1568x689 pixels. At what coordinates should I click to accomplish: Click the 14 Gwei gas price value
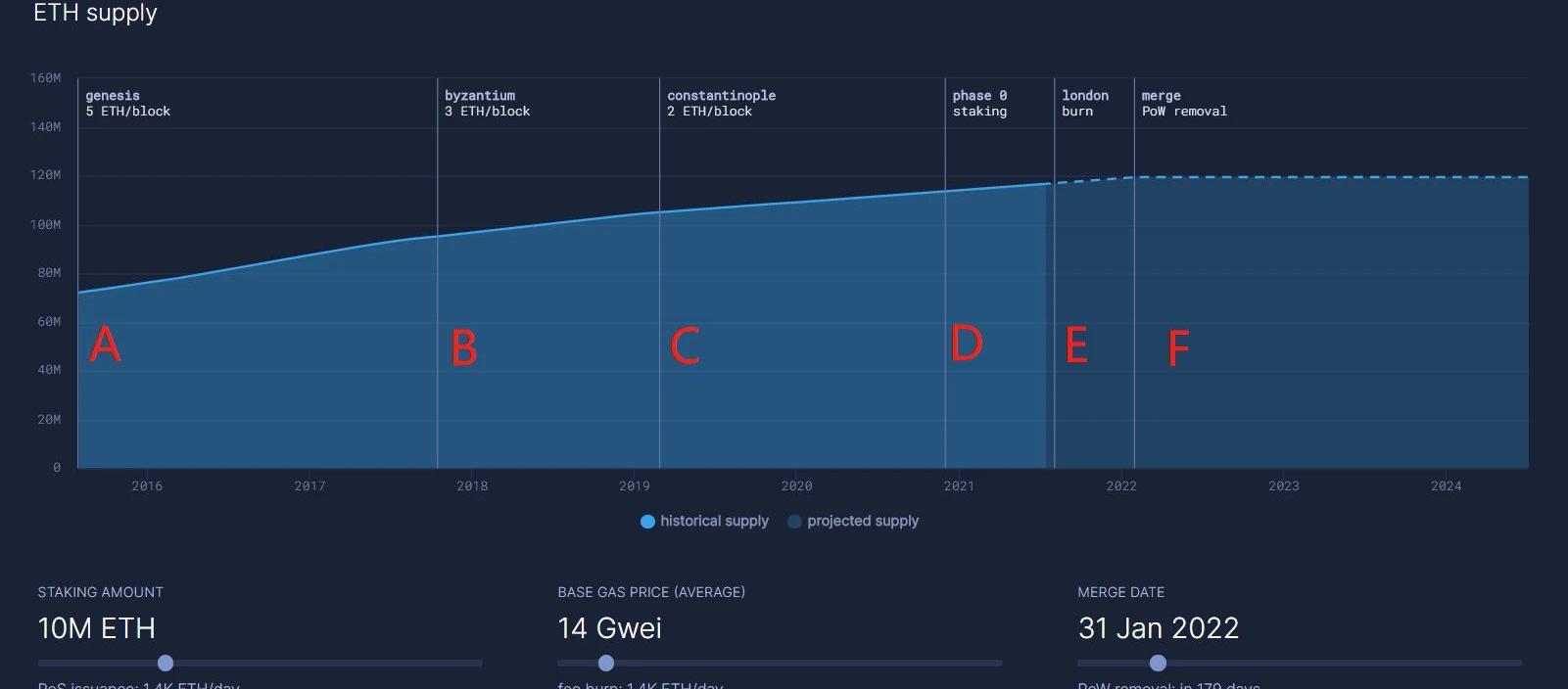pyautogui.click(x=609, y=628)
